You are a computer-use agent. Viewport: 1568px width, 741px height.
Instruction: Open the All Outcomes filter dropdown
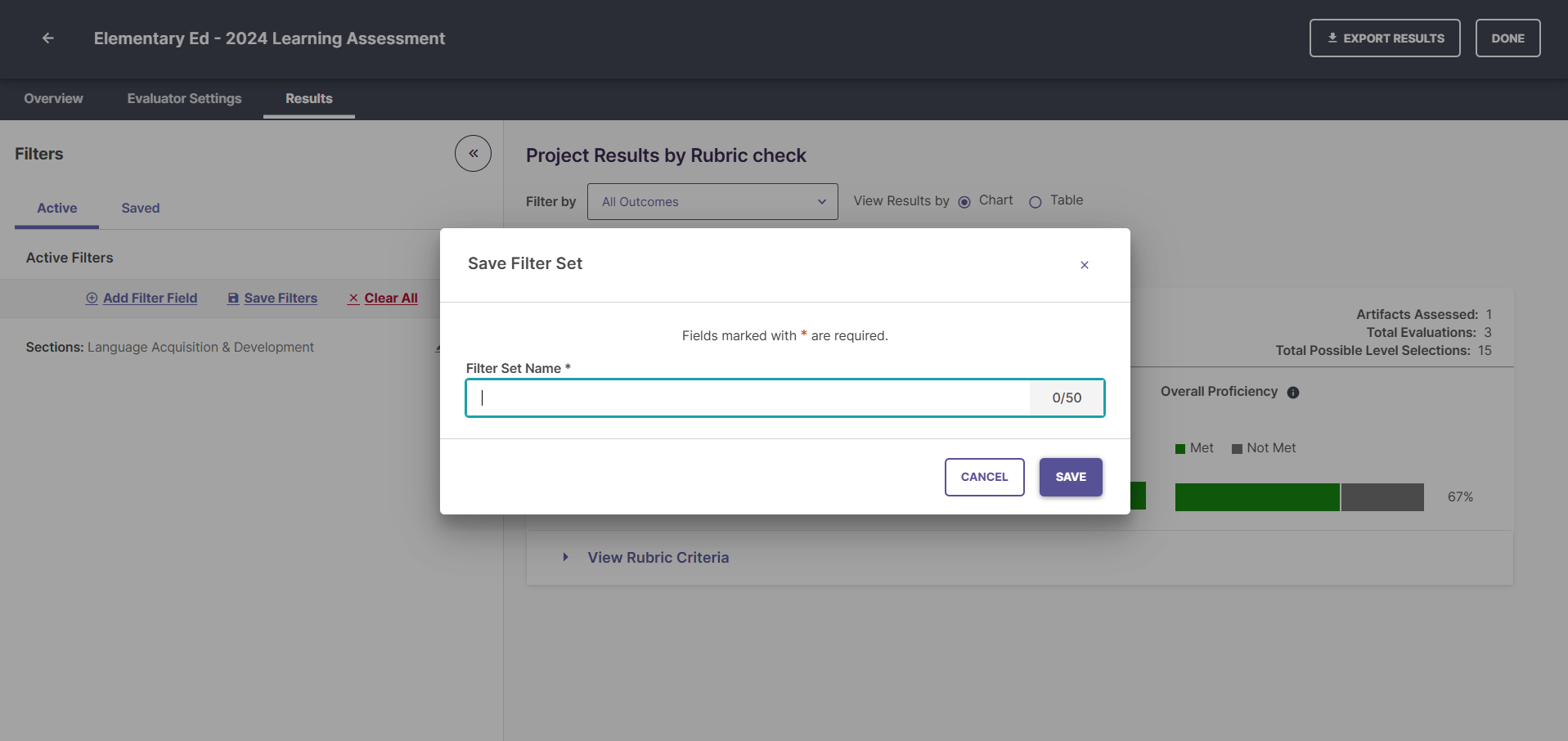pyautogui.click(x=712, y=202)
